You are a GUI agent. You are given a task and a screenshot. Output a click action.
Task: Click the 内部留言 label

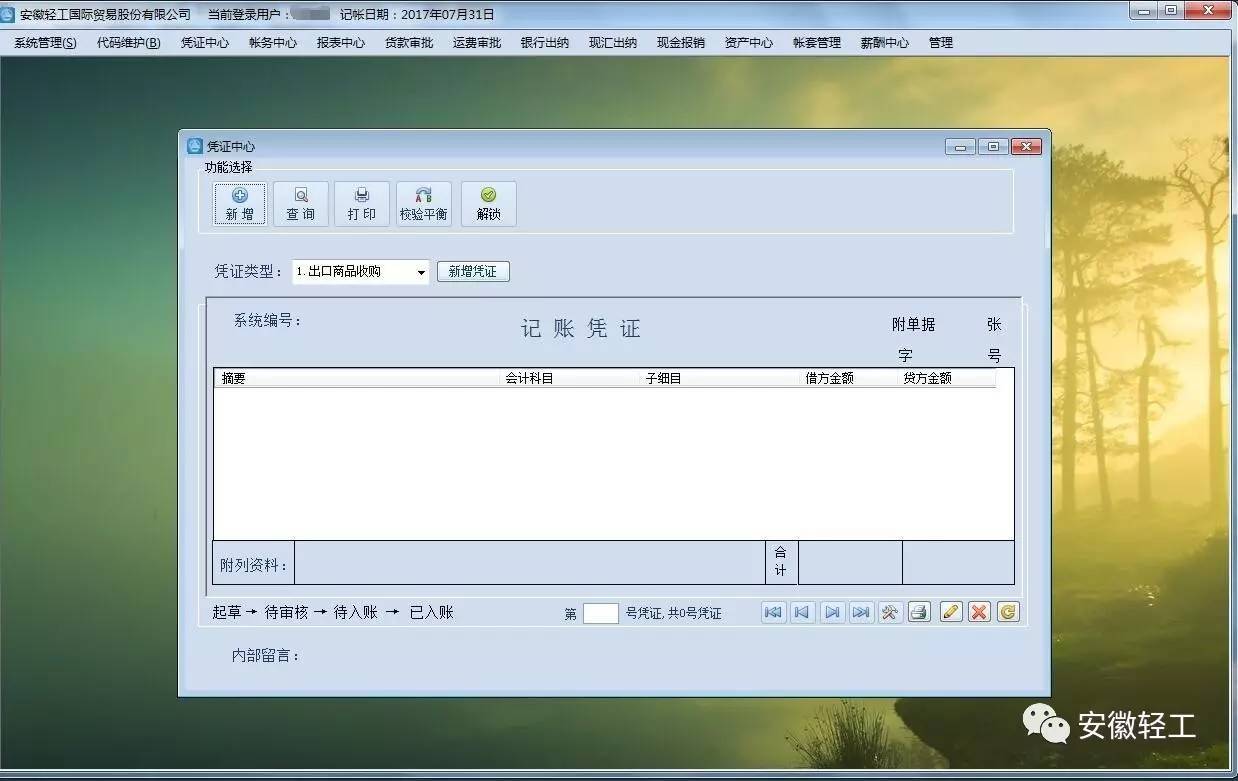(266, 656)
